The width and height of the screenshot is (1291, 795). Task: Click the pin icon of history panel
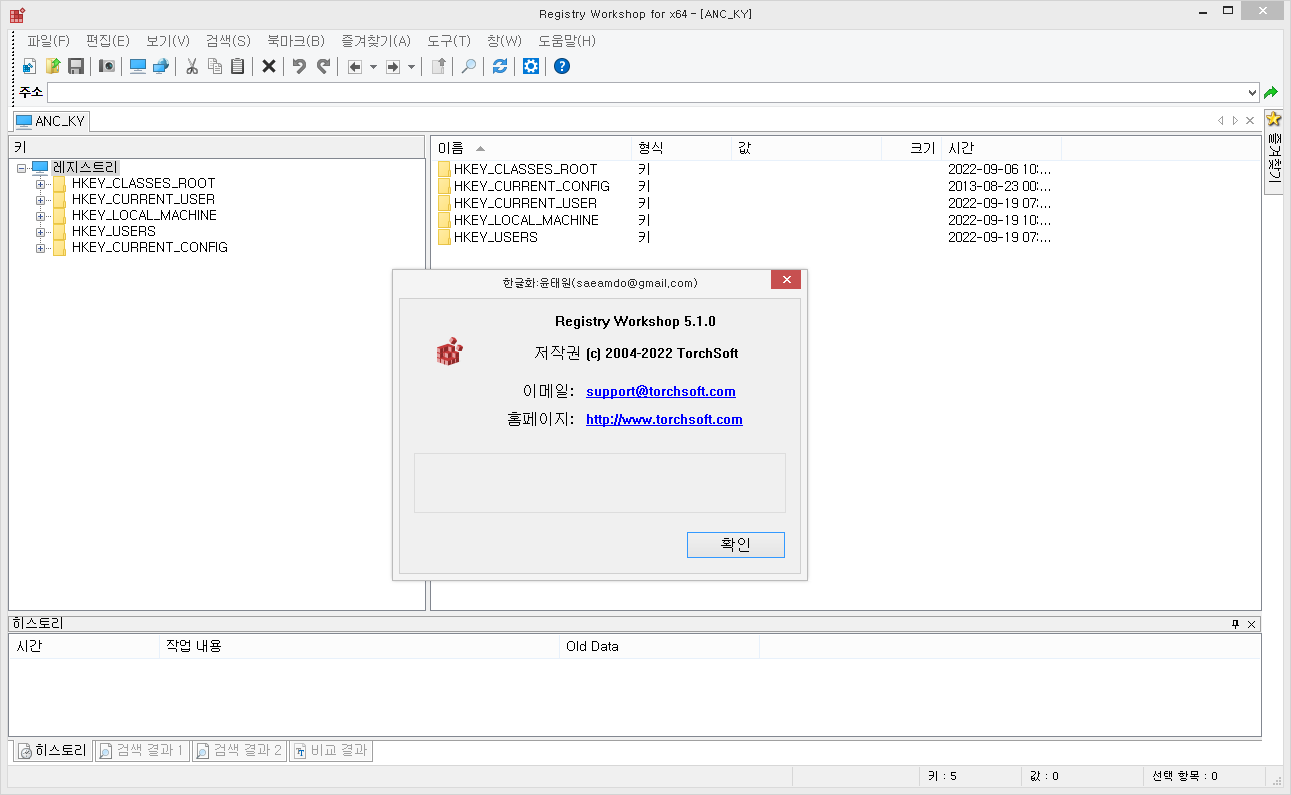click(1235, 624)
